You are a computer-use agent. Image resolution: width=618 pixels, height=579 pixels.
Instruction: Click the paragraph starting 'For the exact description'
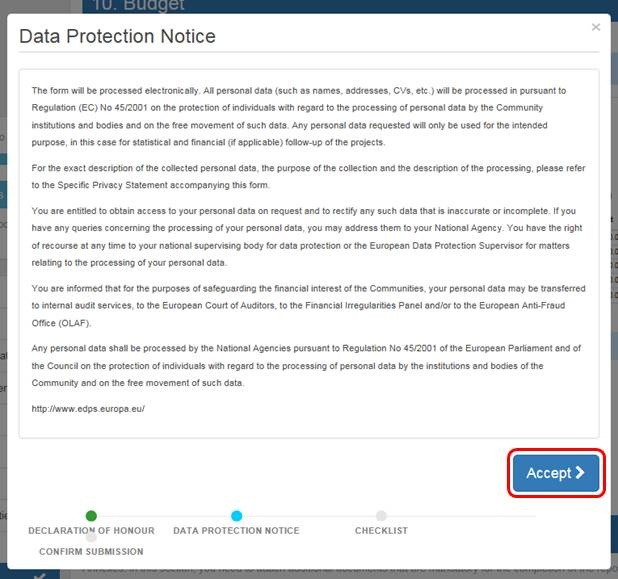tap(309, 175)
